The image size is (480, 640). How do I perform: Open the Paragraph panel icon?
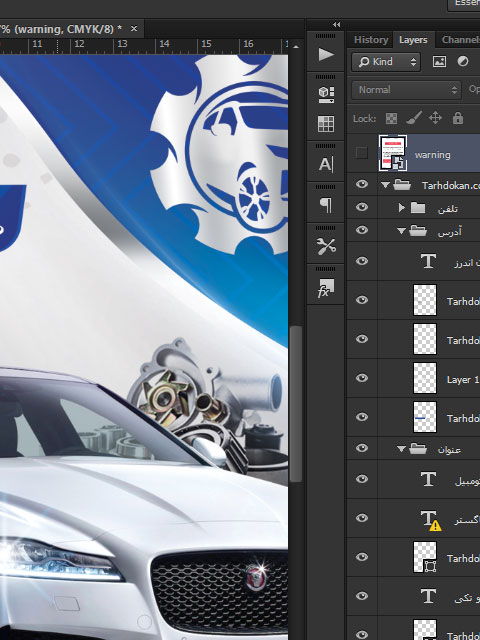[326, 205]
